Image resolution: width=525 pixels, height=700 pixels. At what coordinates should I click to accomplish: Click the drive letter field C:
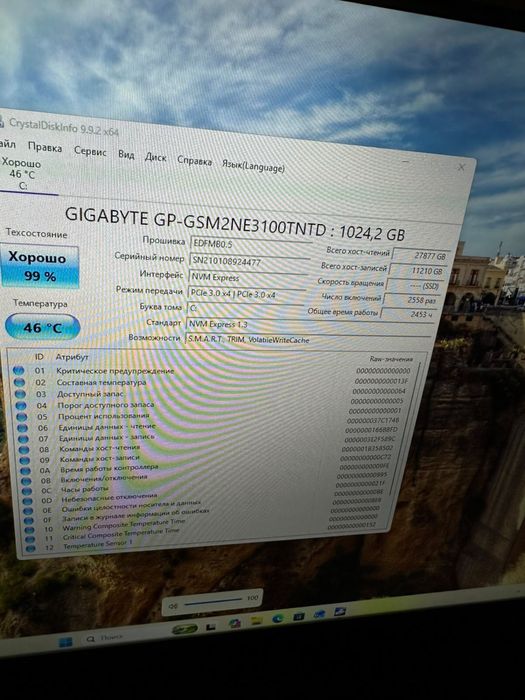245,310
